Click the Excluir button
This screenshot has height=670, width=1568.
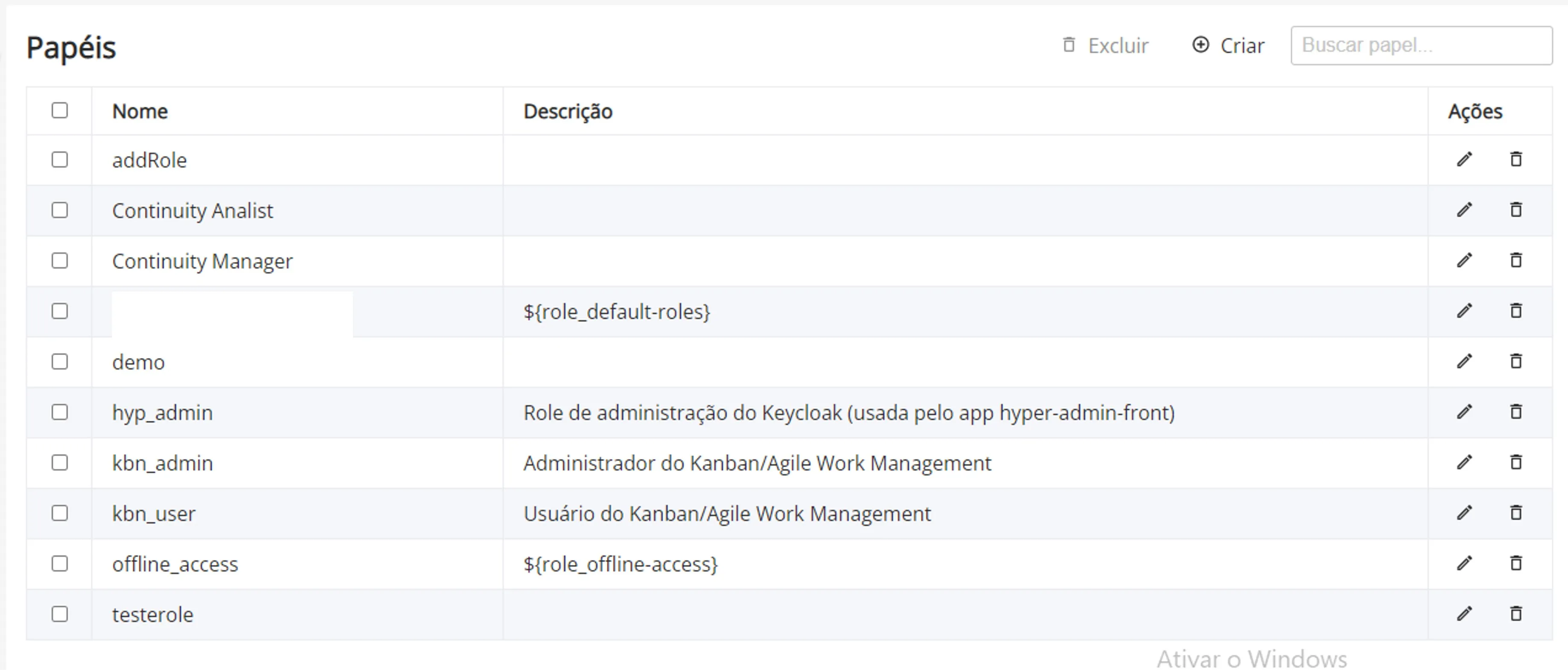pos(1105,46)
